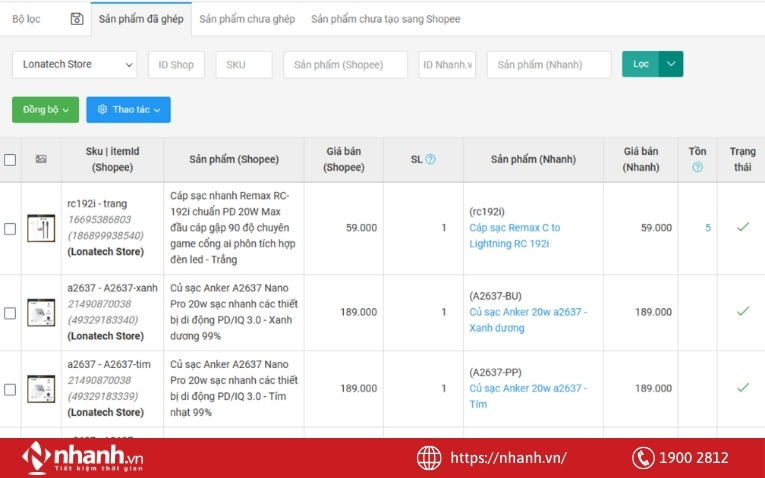
Task: Open the Lonatech Store shop dropdown
Action: click(x=75, y=64)
